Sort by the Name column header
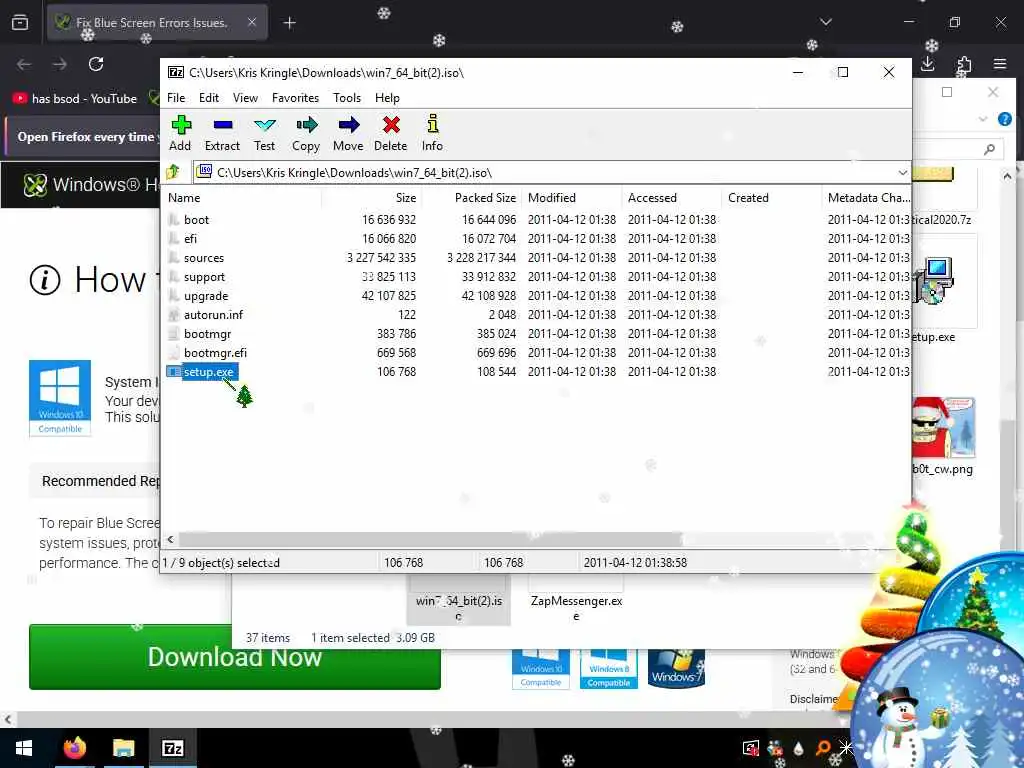The image size is (1024, 768). (242, 198)
